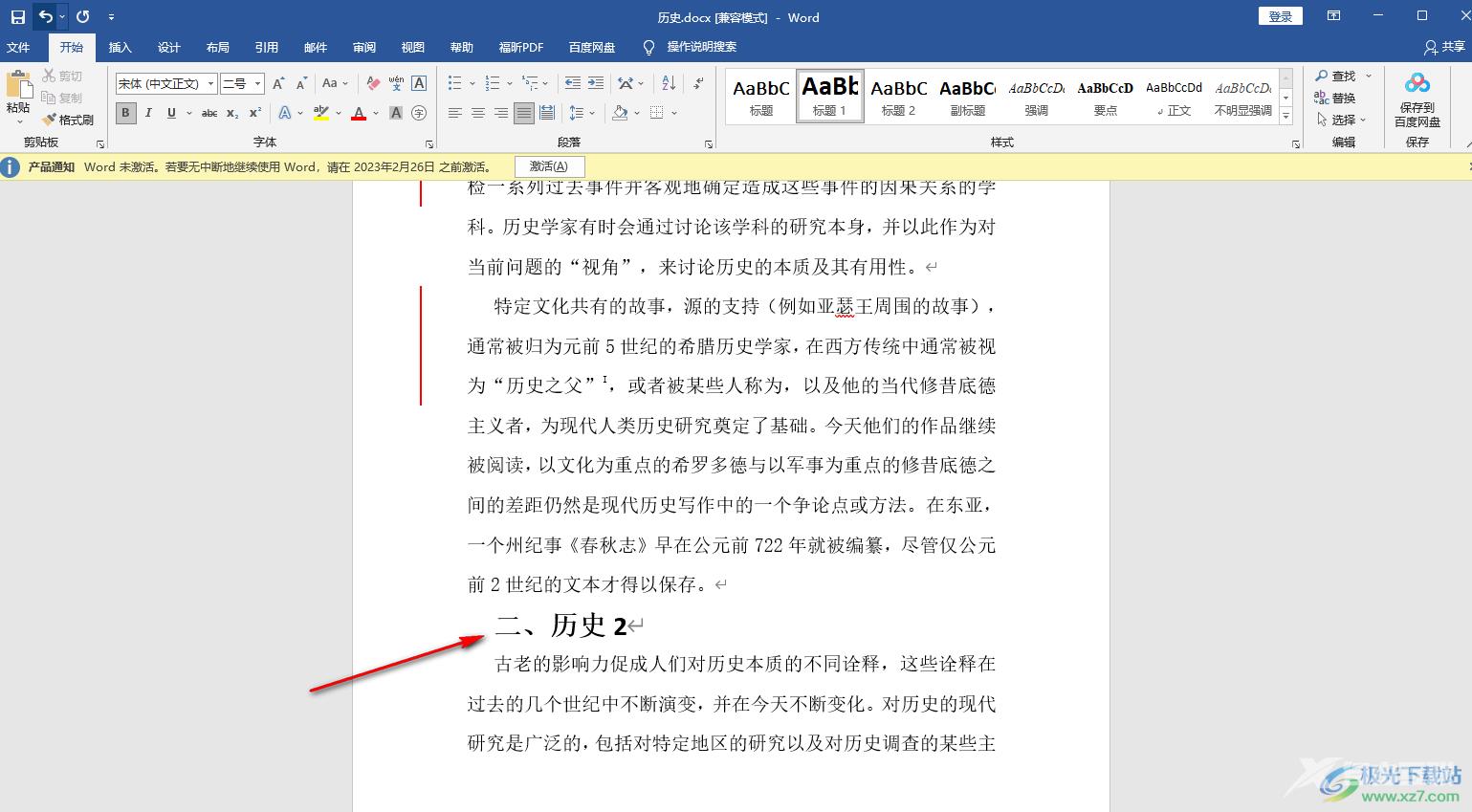Image resolution: width=1472 pixels, height=812 pixels.
Task: Toggle strikethrough abc formatting
Action: pyautogui.click(x=209, y=113)
